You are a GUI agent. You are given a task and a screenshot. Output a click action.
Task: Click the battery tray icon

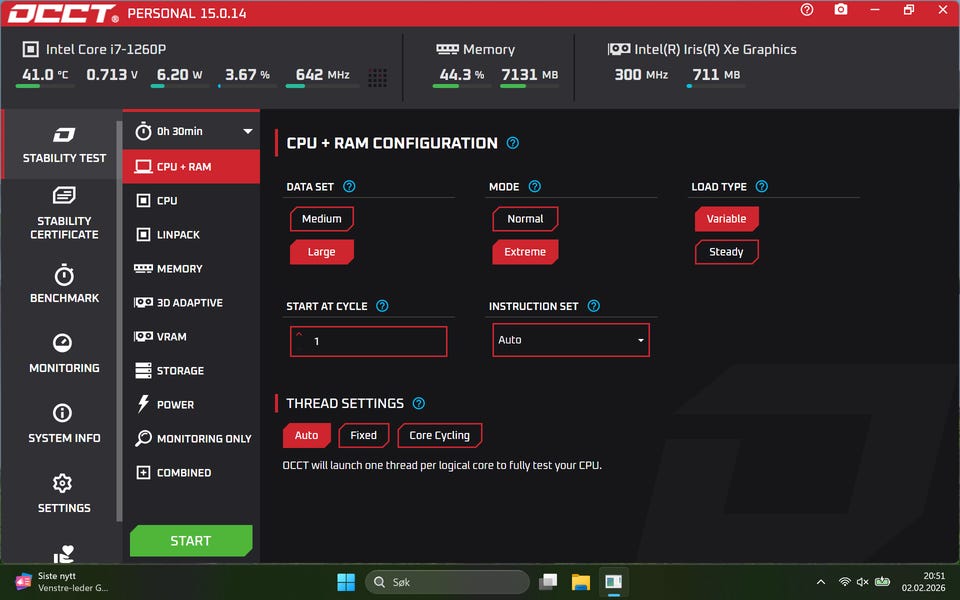[882, 582]
